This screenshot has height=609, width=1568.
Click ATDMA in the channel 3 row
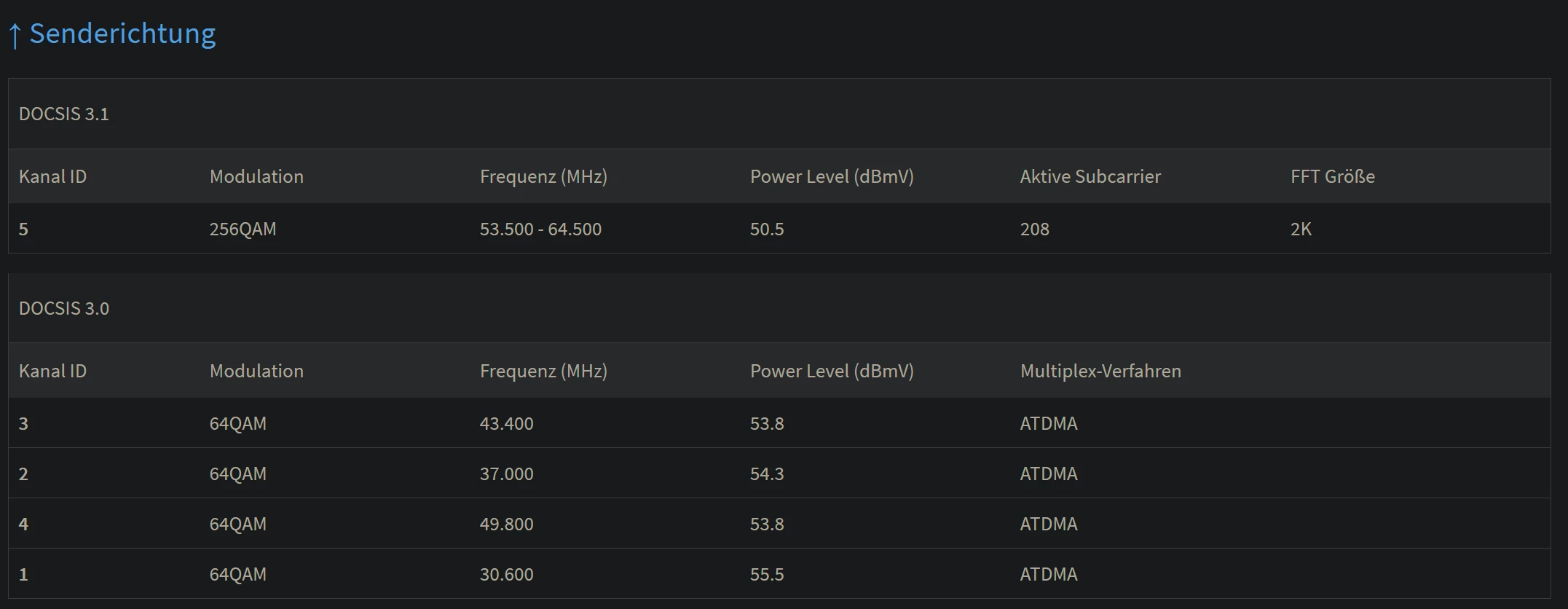tap(1048, 424)
